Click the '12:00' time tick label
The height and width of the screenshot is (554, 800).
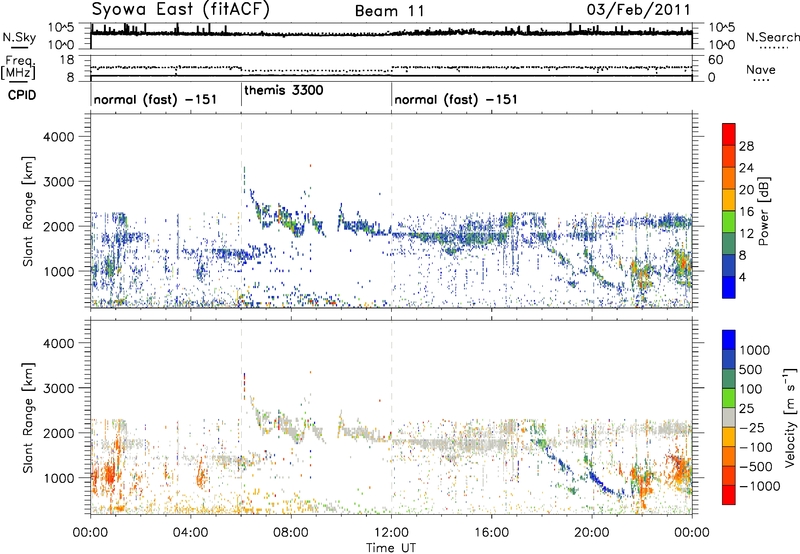(391, 533)
